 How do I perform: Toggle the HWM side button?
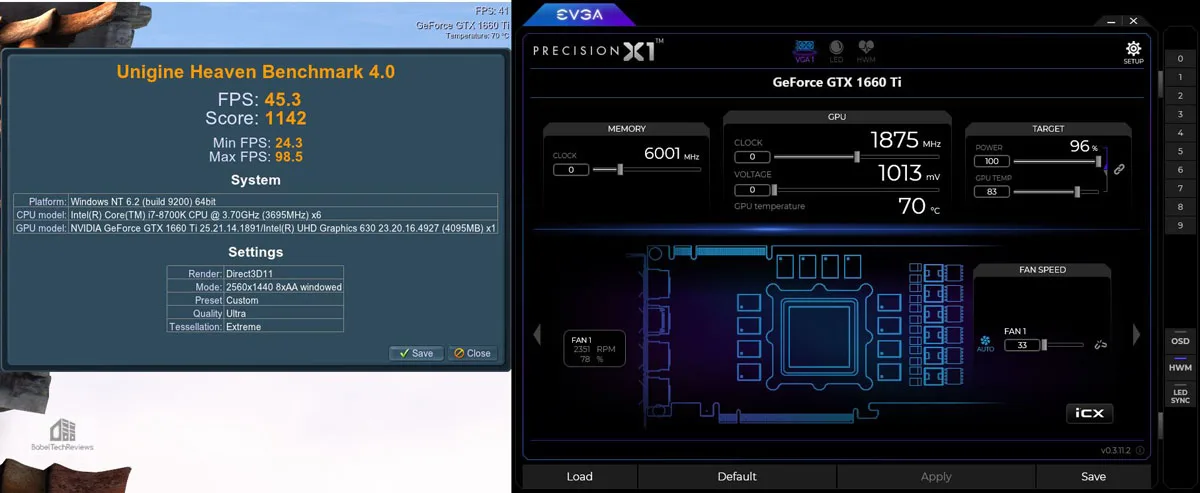[x=1180, y=367]
